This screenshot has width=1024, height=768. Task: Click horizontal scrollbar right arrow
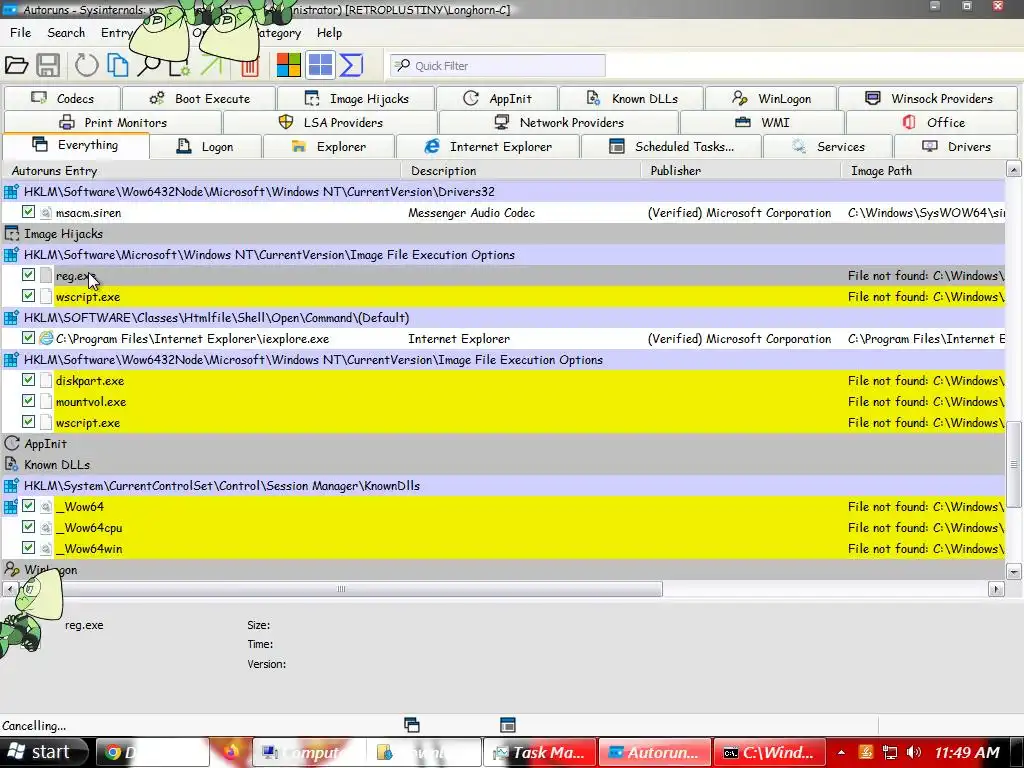(996, 589)
